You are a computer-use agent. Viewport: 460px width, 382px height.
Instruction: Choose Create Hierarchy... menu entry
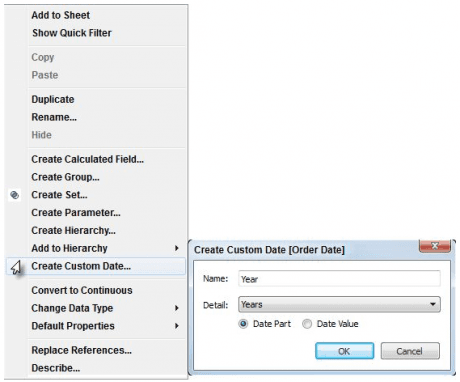tap(73, 231)
